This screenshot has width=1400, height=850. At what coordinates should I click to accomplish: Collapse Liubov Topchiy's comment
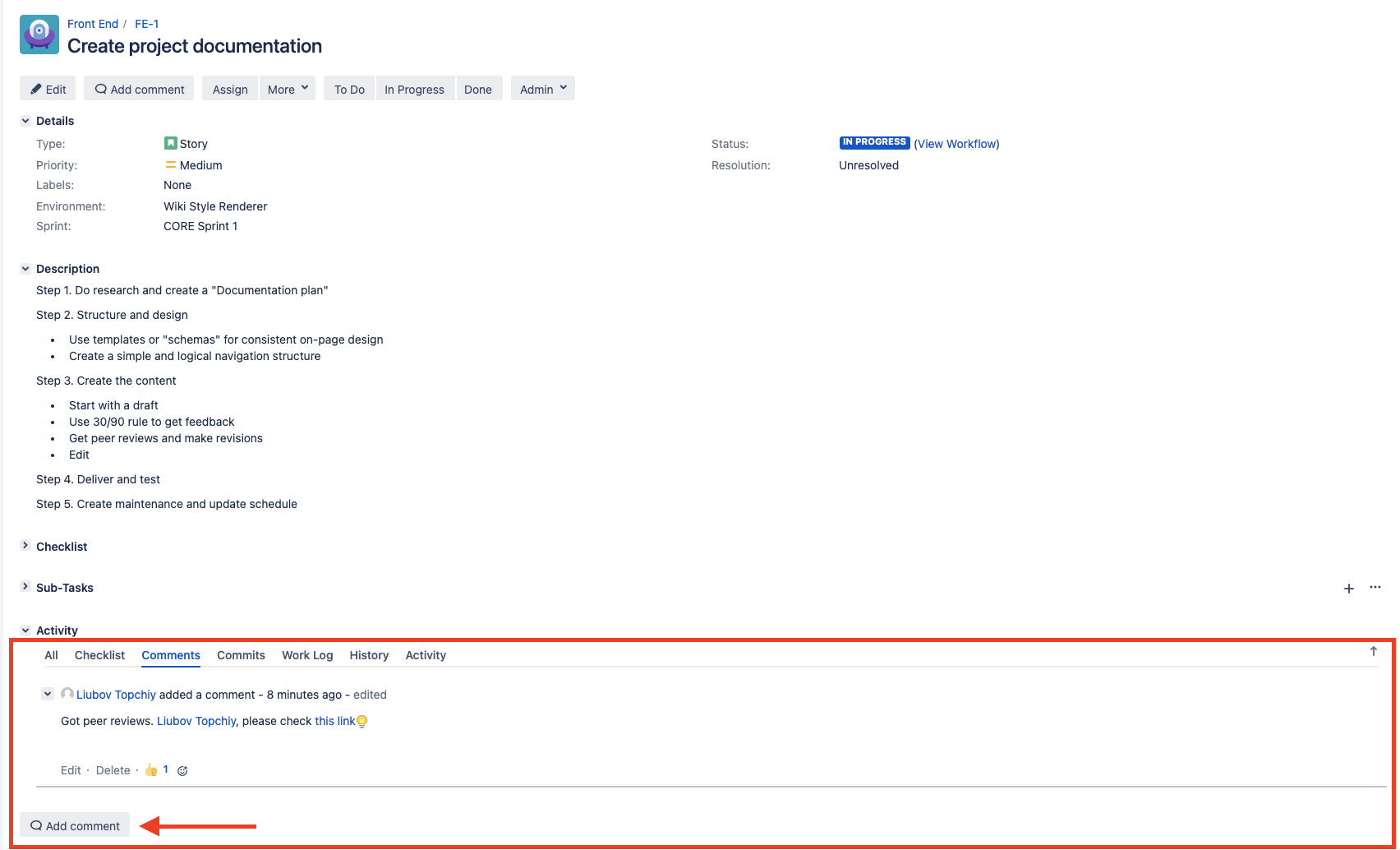pyautogui.click(x=48, y=694)
